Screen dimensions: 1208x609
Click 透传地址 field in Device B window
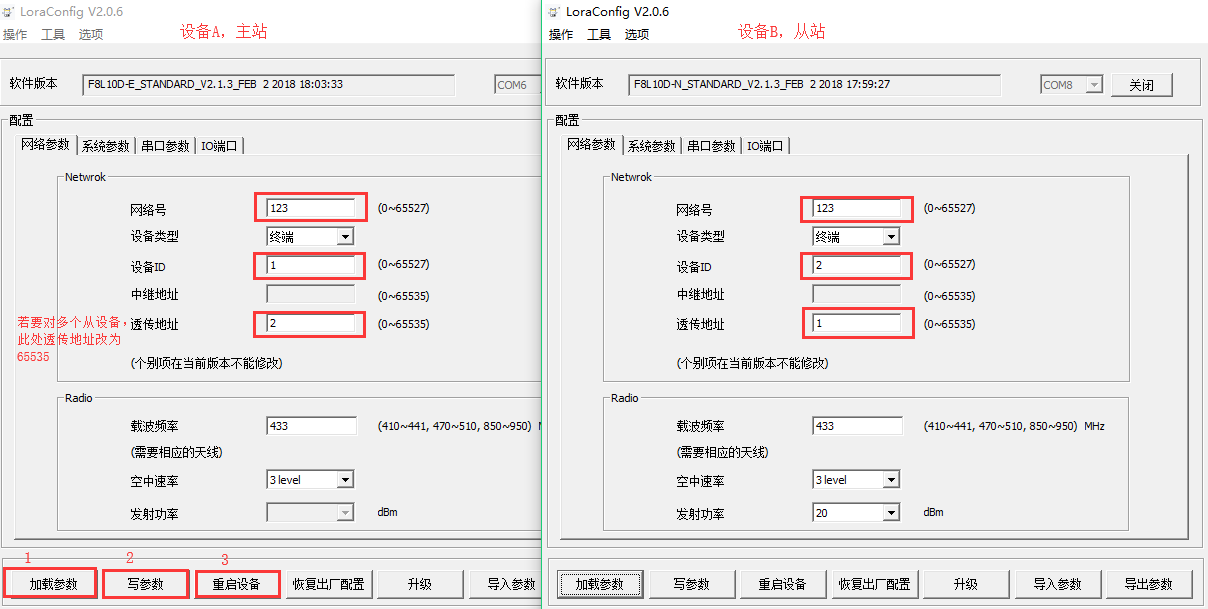(x=857, y=324)
